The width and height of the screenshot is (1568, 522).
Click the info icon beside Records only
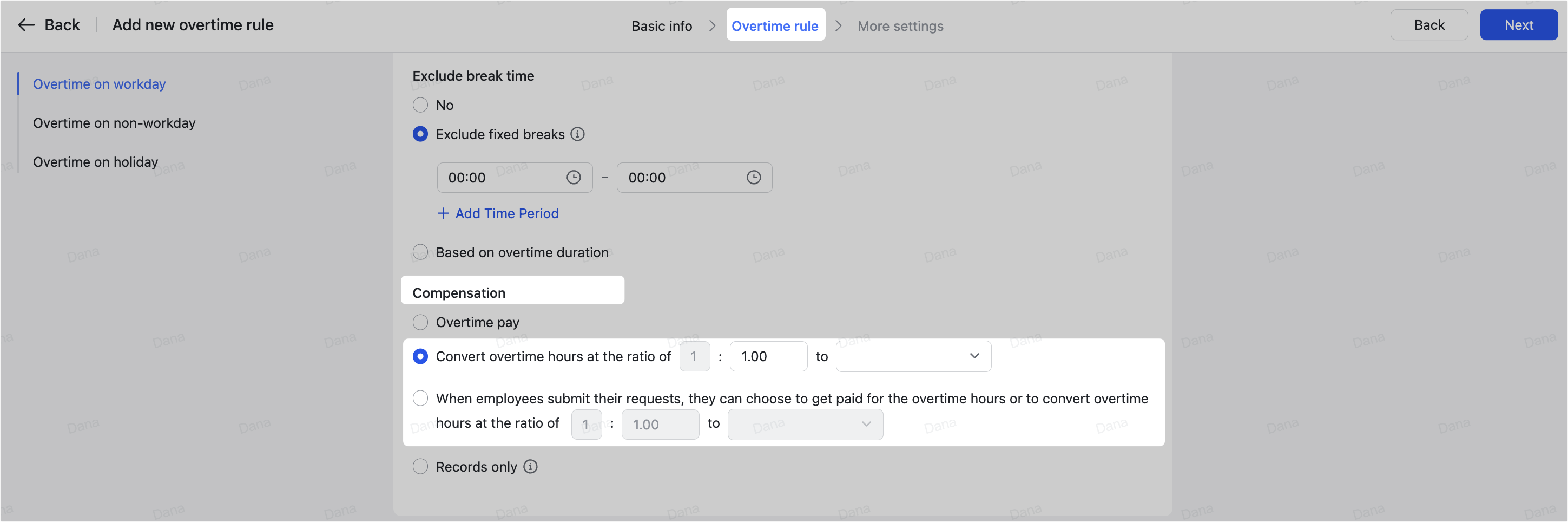tap(530, 466)
